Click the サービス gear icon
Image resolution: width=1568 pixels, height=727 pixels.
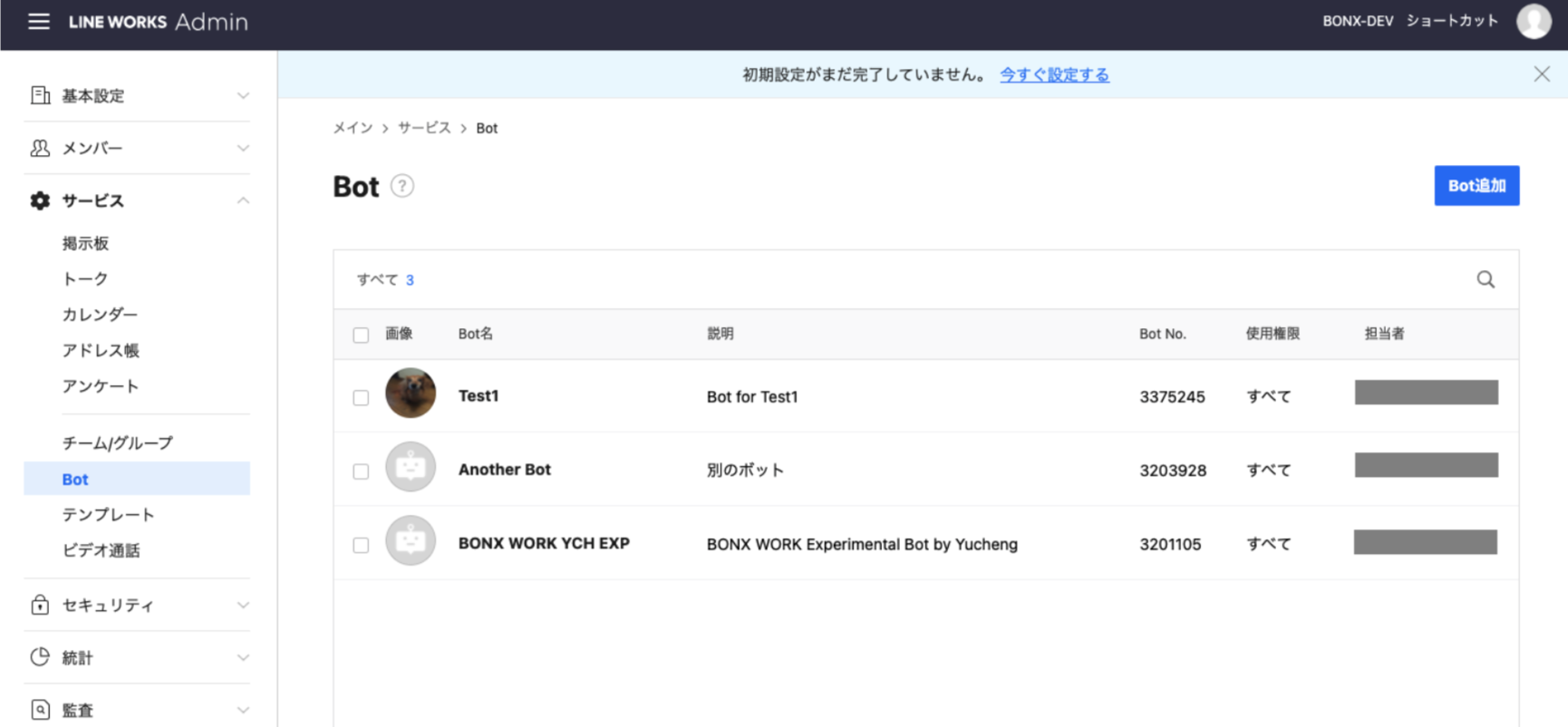click(40, 200)
